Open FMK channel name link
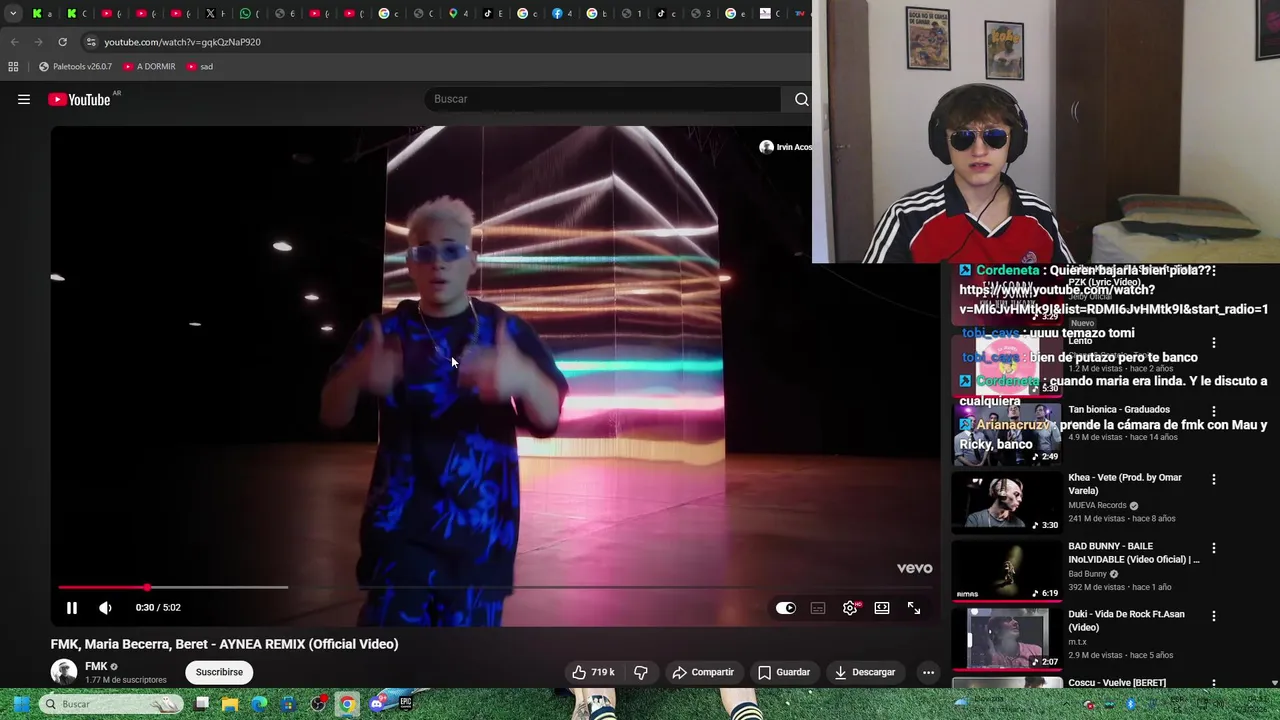 96,666
